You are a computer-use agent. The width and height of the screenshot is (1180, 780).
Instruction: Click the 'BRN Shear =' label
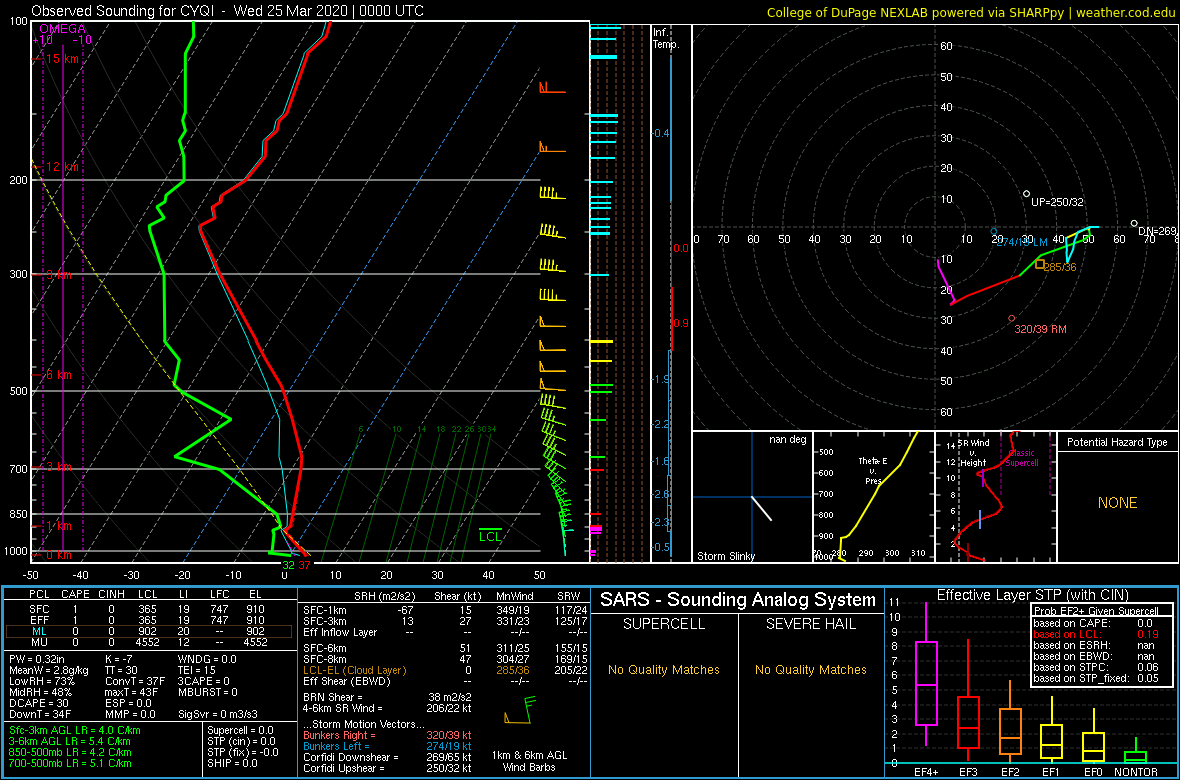[x=332, y=696]
